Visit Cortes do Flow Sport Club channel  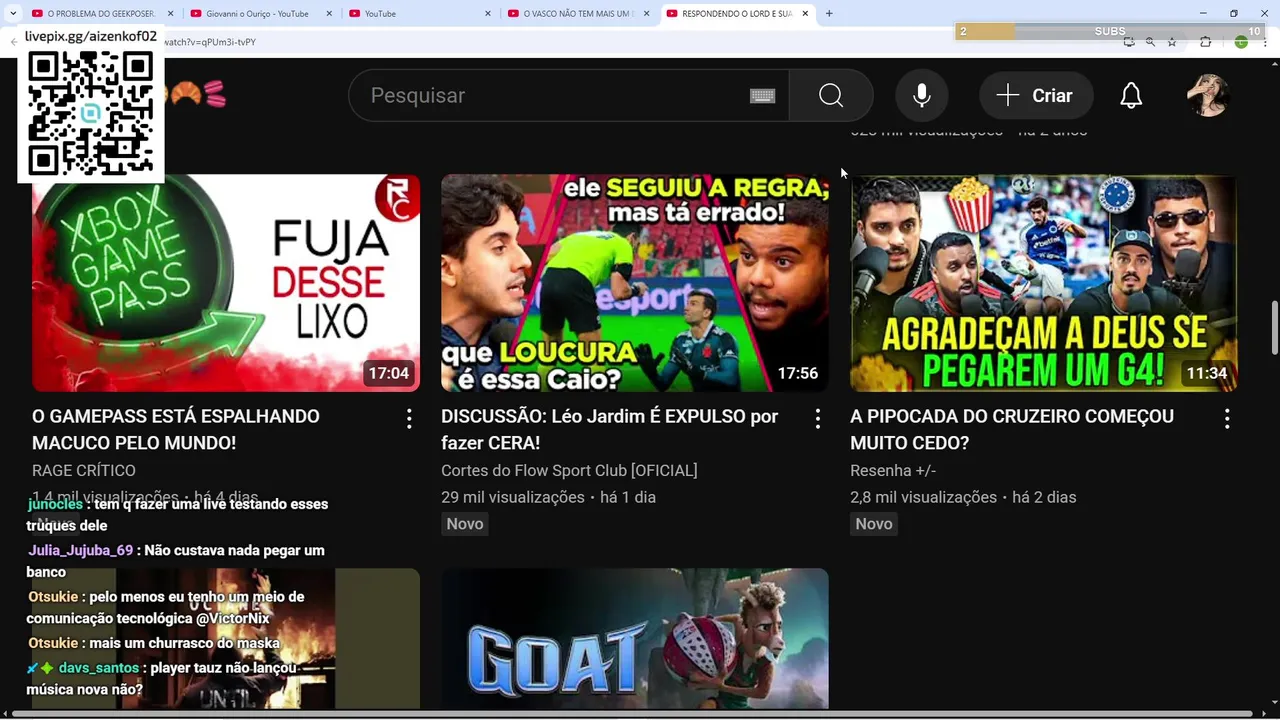click(569, 470)
